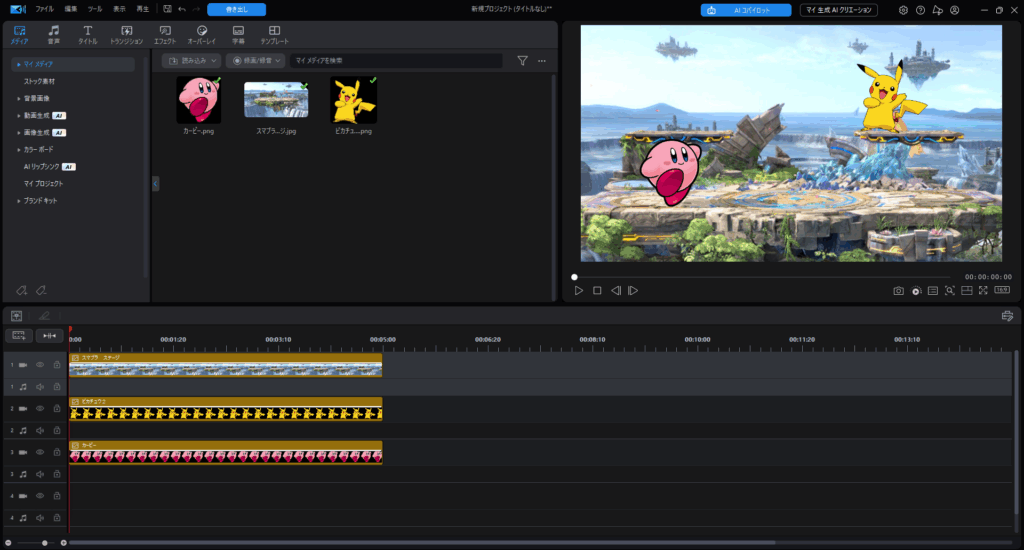Open the トランジション transitions tab
Image resolution: width=1024 pixels, height=550 pixels.
click(126, 35)
